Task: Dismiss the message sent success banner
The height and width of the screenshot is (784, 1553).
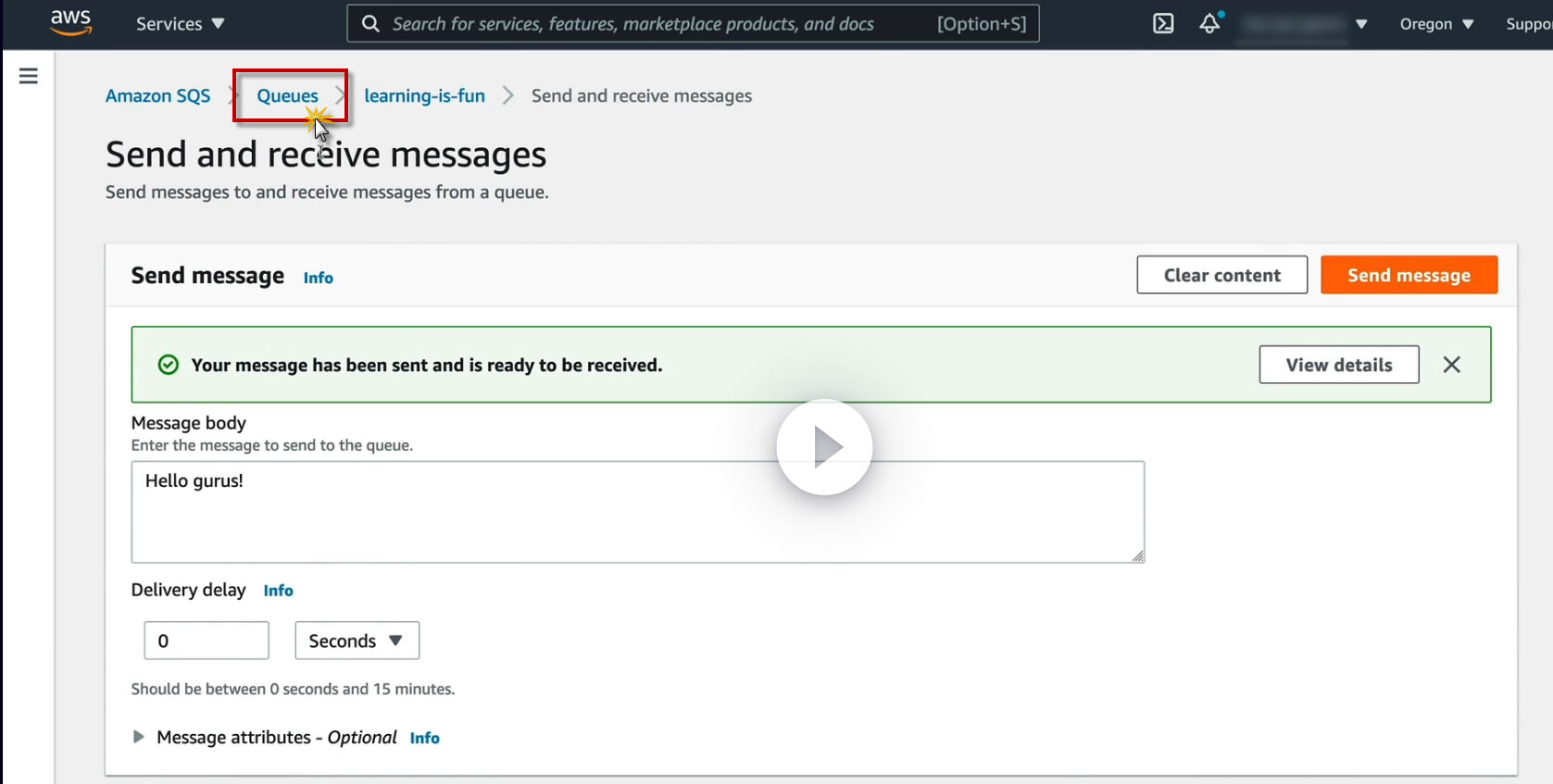Action: (1451, 365)
